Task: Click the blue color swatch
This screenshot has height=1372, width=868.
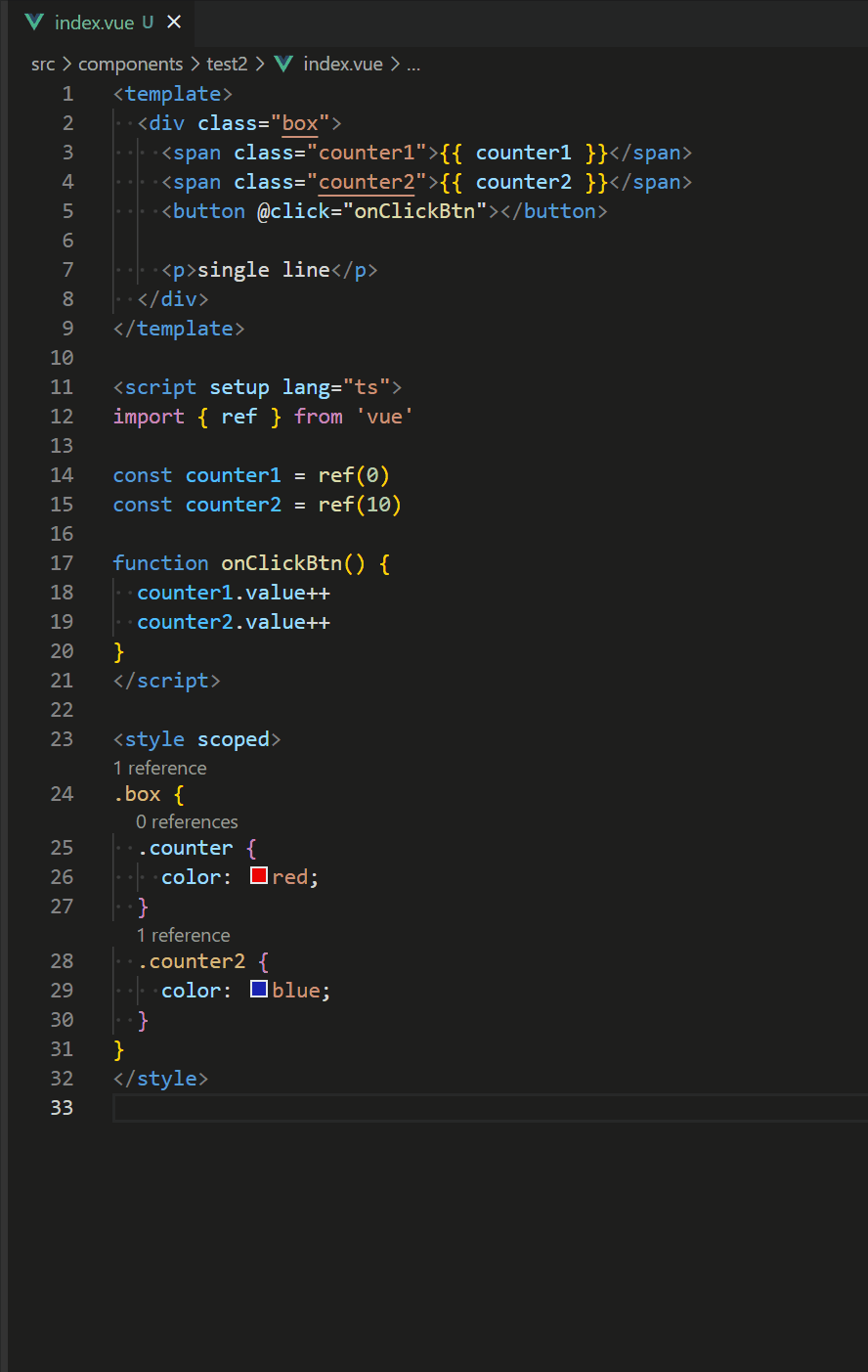Action: (259, 989)
